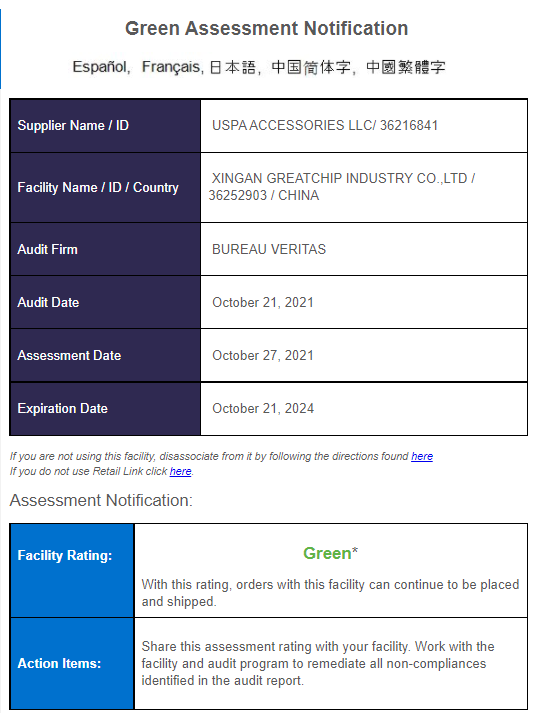The width and height of the screenshot is (535, 713).
Task: Click the Green* facility rating text
Action: click(x=330, y=553)
